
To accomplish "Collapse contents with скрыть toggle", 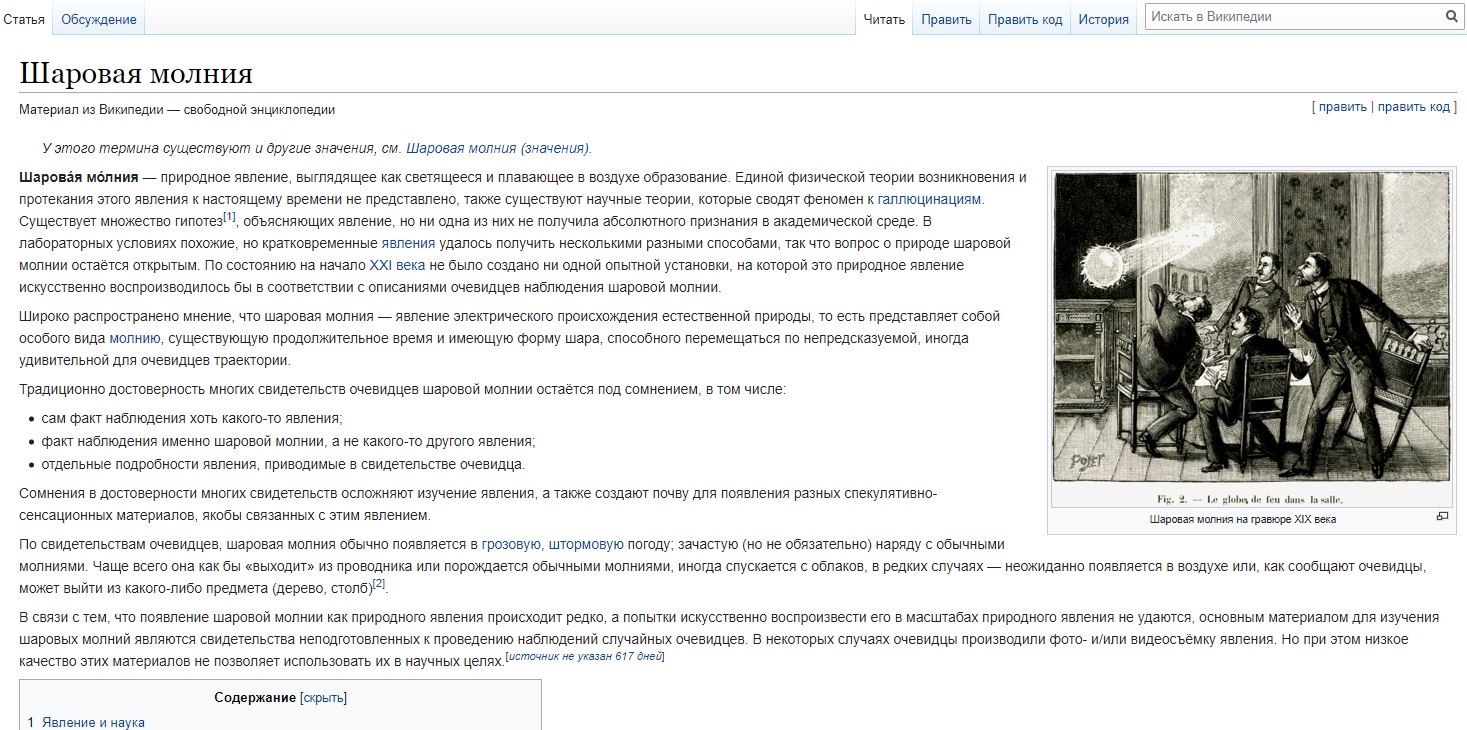I will point(323,697).
